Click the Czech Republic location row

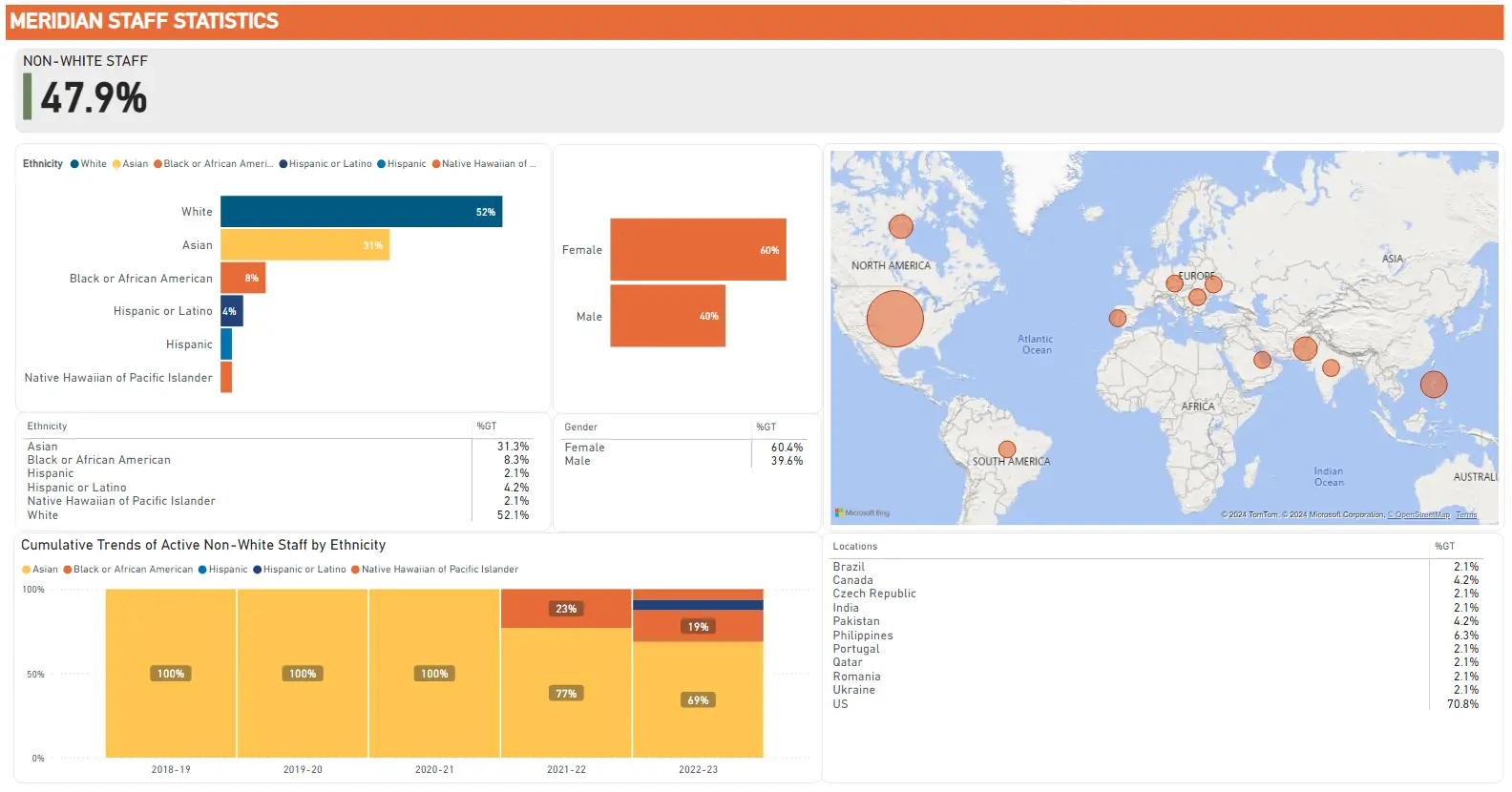pyautogui.click(x=1156, y=594)
